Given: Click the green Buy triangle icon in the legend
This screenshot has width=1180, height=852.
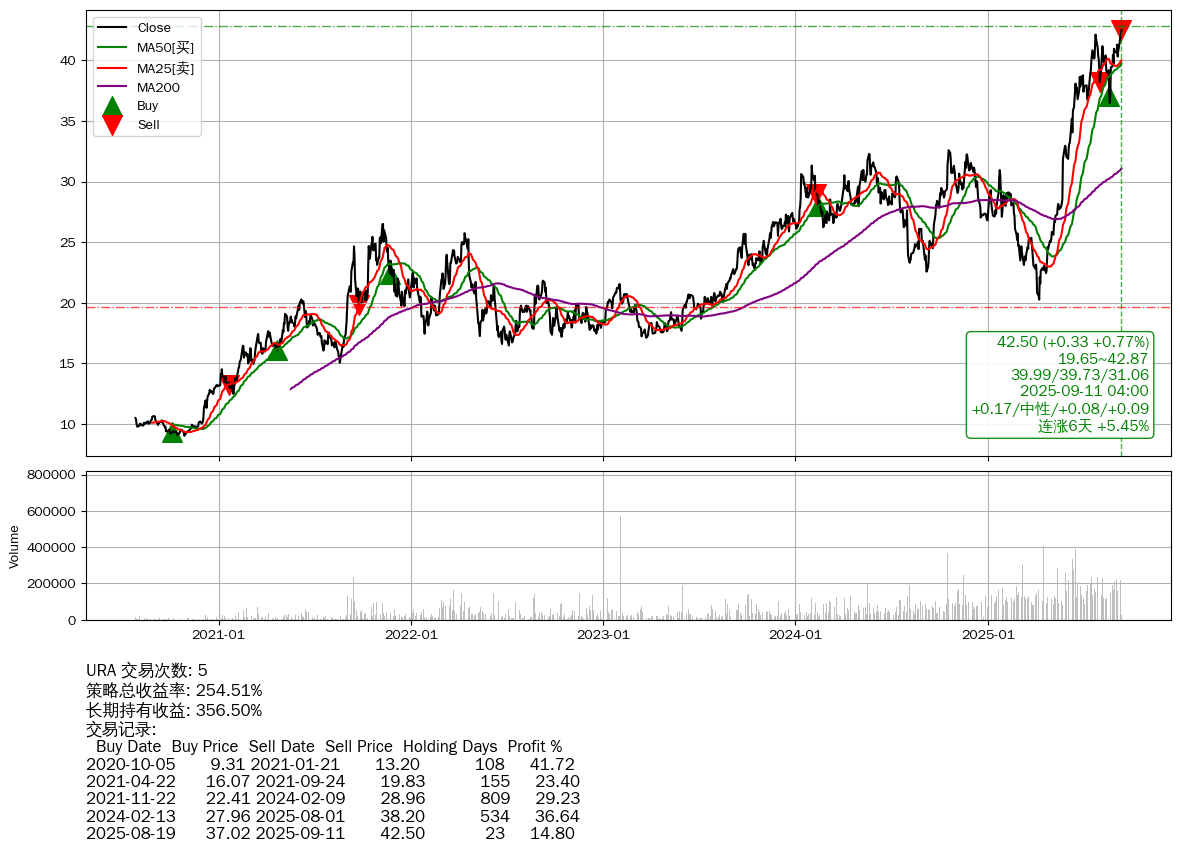Looking at the screenshot, I should click(x=113, y=106).
